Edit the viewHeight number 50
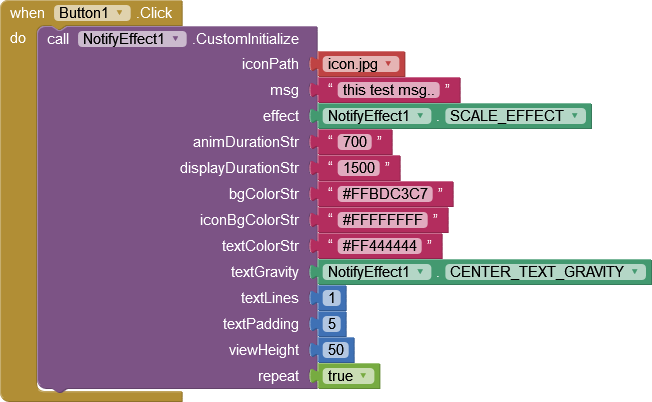The image size is (652, 402). 335,350
